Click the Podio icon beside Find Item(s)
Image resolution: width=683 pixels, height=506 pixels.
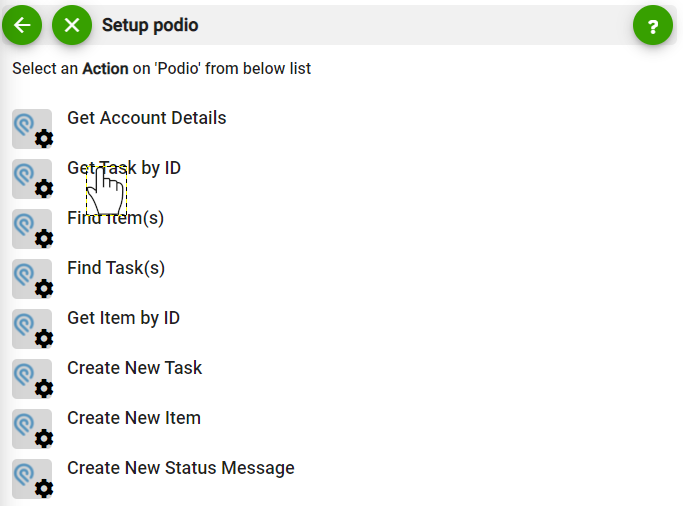pyautogui.click(x=32, y=229)
